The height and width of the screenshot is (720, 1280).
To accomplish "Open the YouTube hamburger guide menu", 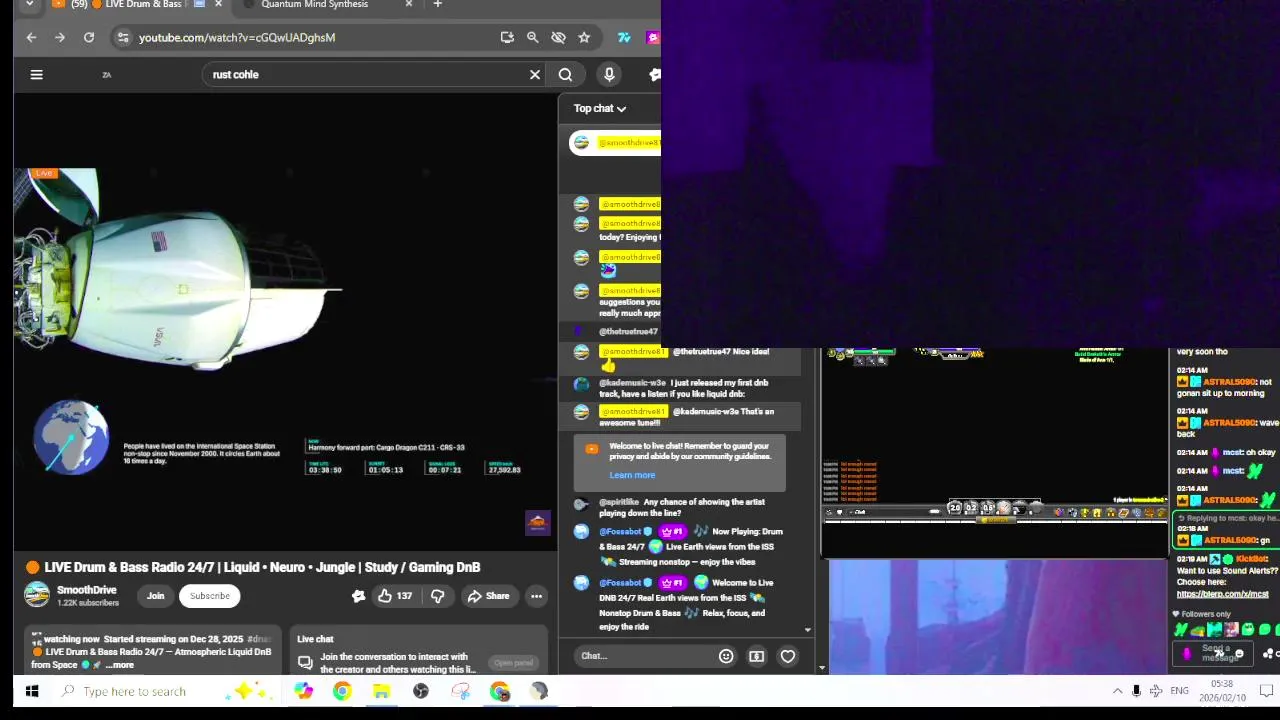I will [36, 74].
